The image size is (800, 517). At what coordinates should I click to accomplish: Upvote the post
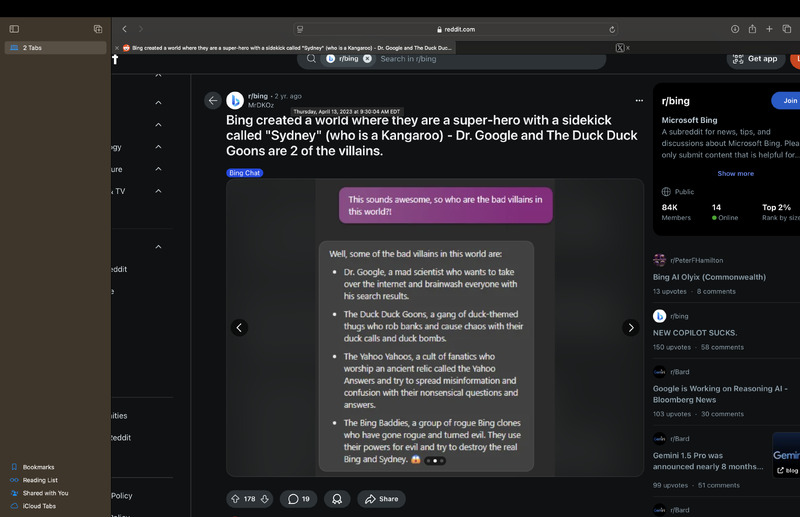tap(235, 499)
